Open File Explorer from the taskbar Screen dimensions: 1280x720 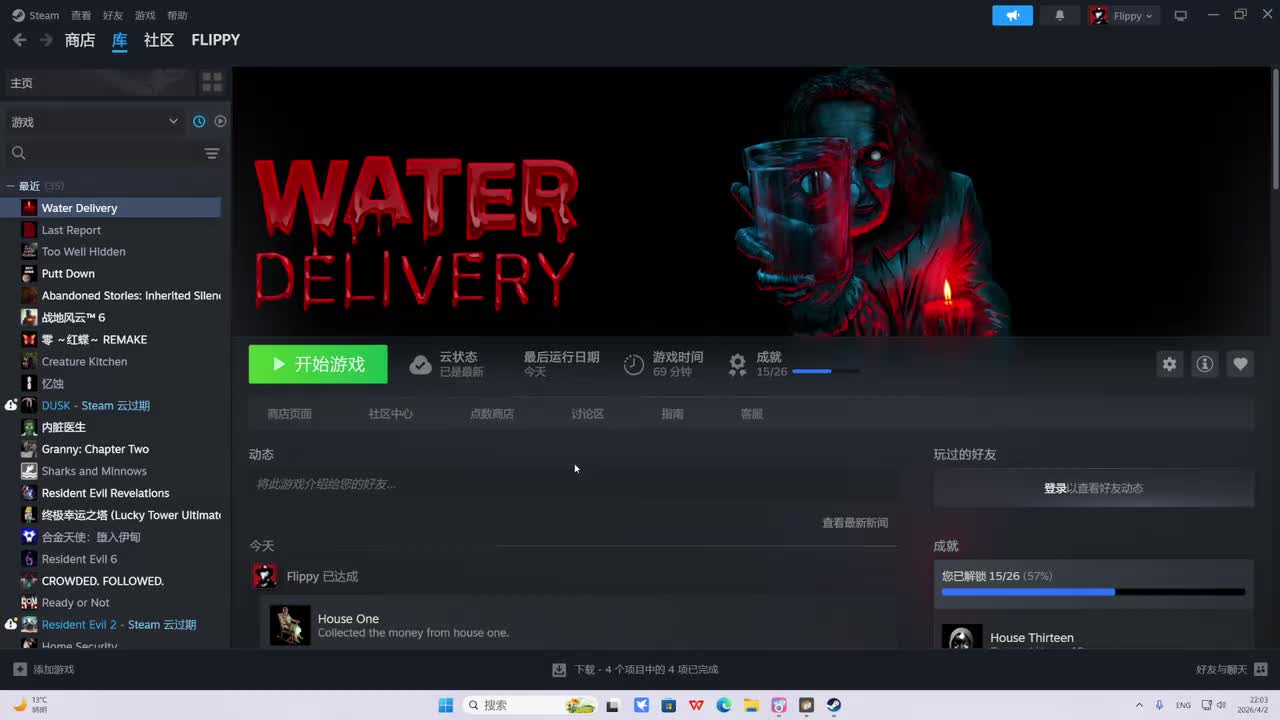[x=751, y=705]
